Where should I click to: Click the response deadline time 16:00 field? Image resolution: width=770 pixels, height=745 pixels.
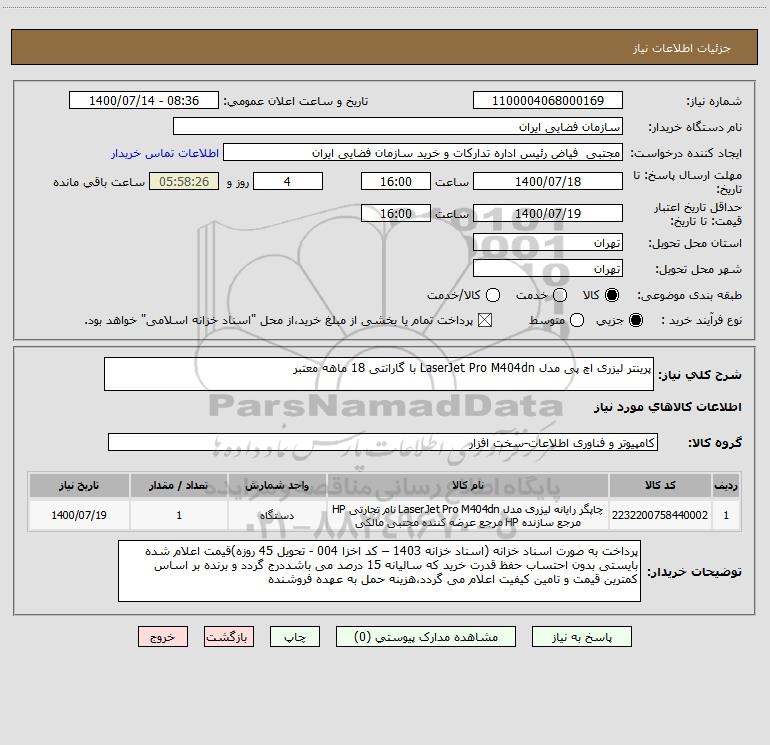pos(396,182)
